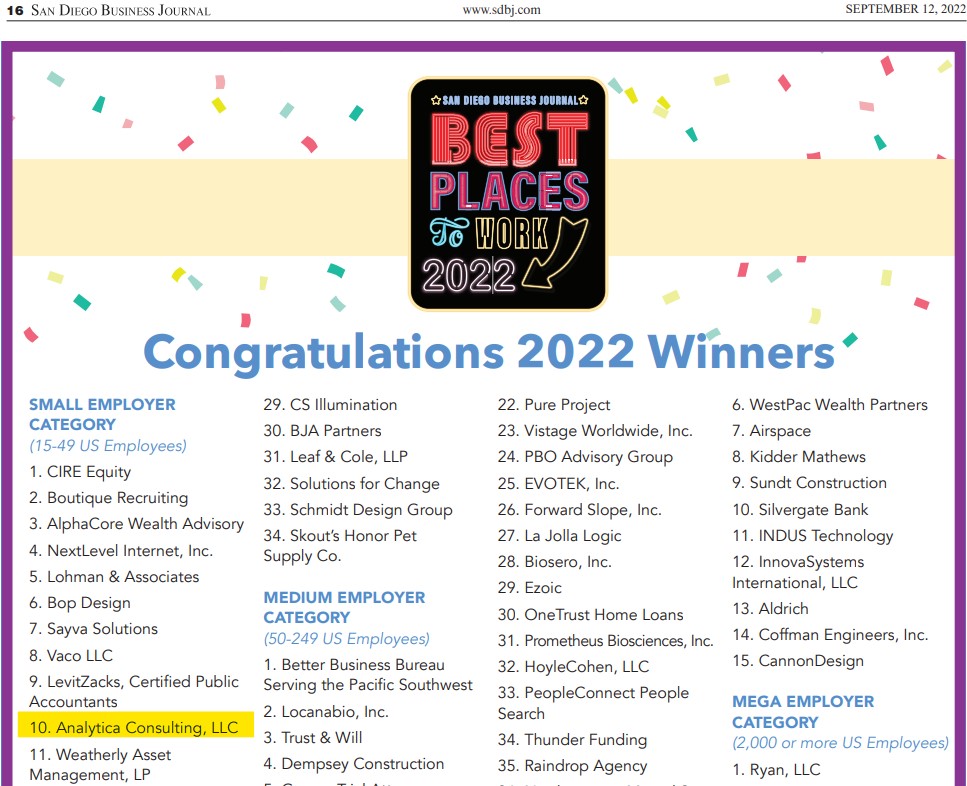Click the San Diego Business Journal masthead title
967x786 pixels.
coord(121,10)
